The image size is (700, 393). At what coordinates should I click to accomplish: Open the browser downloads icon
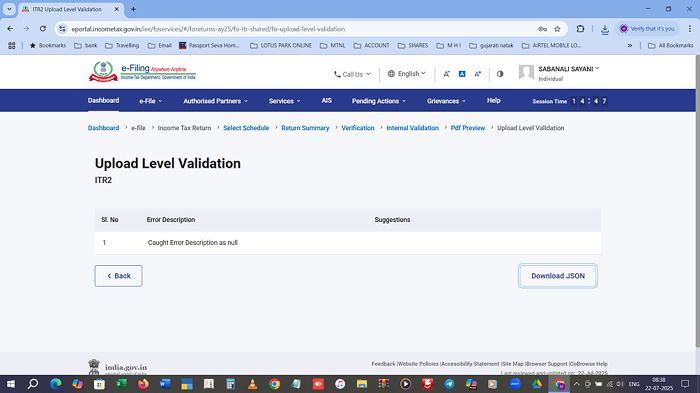605,29
